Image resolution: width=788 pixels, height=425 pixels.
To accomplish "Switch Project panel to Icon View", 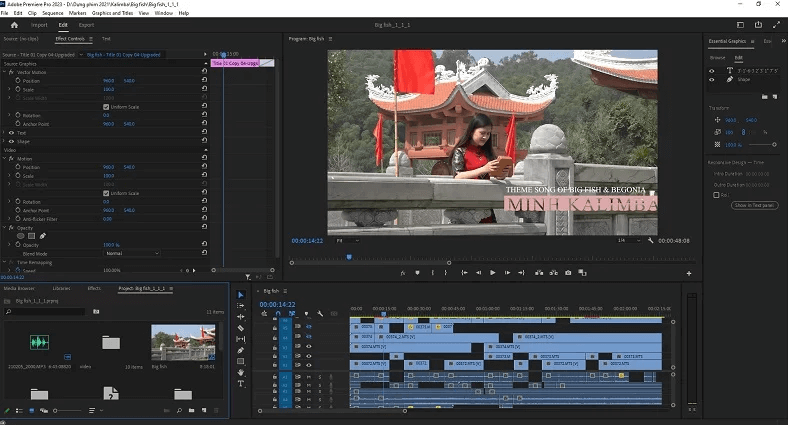I will (32, 410).
